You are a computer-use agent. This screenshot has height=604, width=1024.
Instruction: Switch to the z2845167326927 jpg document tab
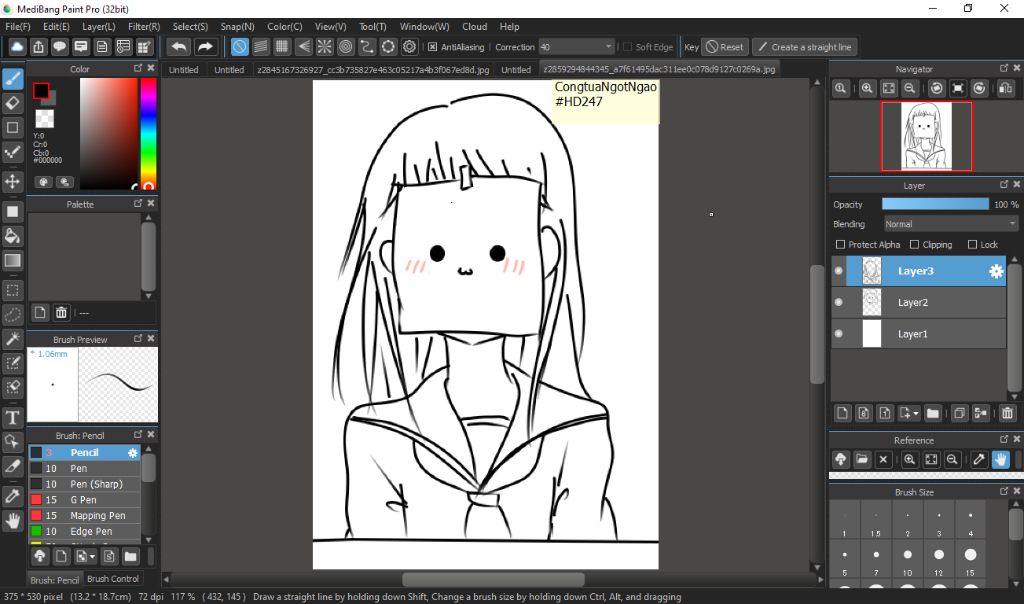tap(373, 70)
